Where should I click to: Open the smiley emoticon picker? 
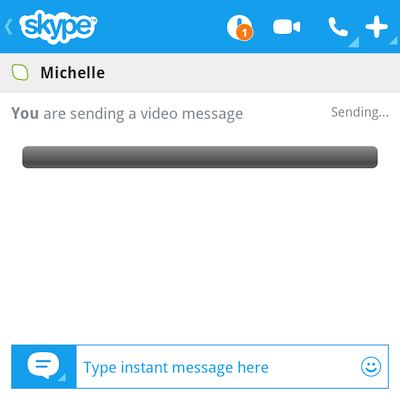point(371,367)
